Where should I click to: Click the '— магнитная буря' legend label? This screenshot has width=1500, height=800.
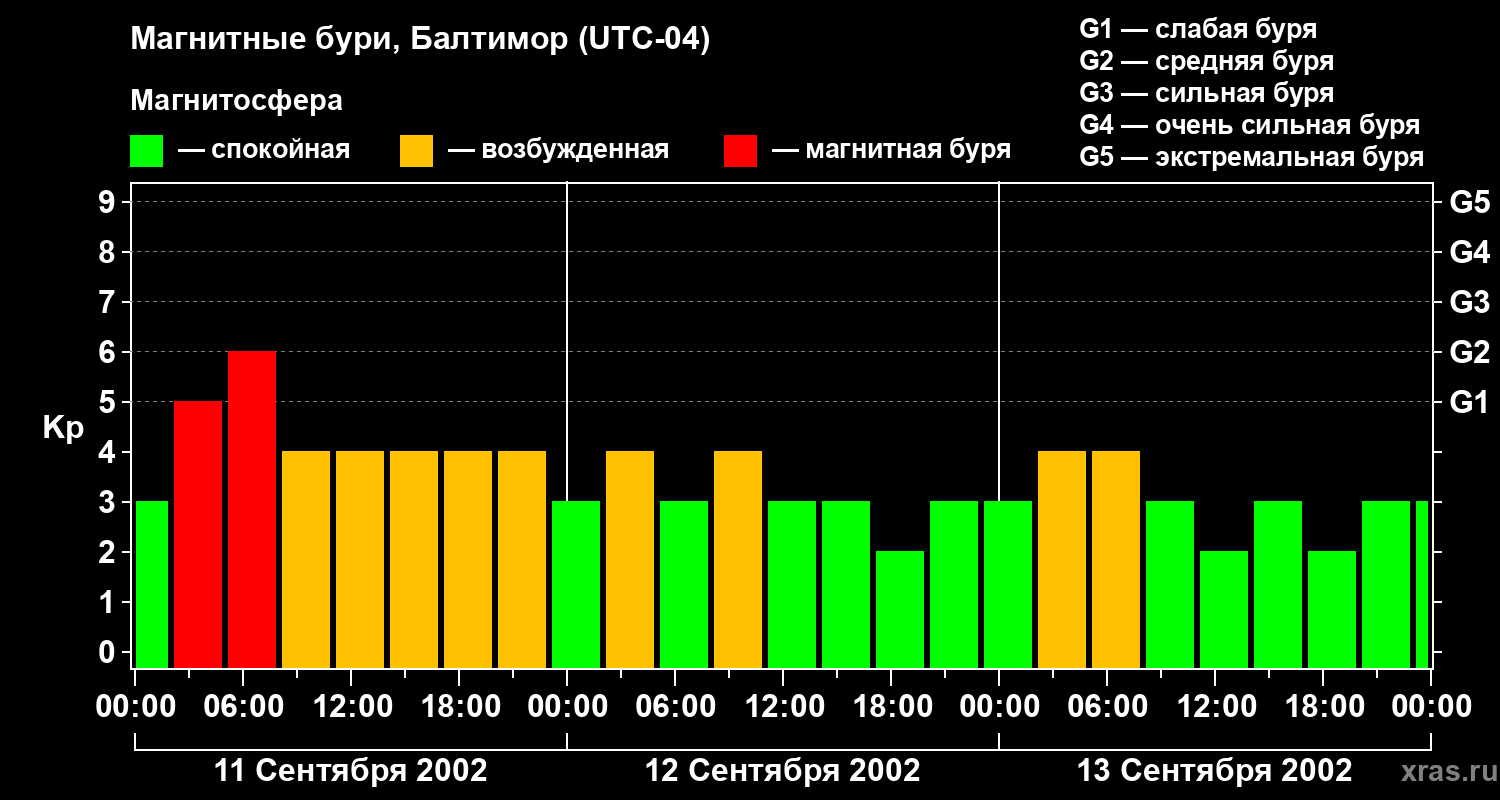[x=891, y=150]
